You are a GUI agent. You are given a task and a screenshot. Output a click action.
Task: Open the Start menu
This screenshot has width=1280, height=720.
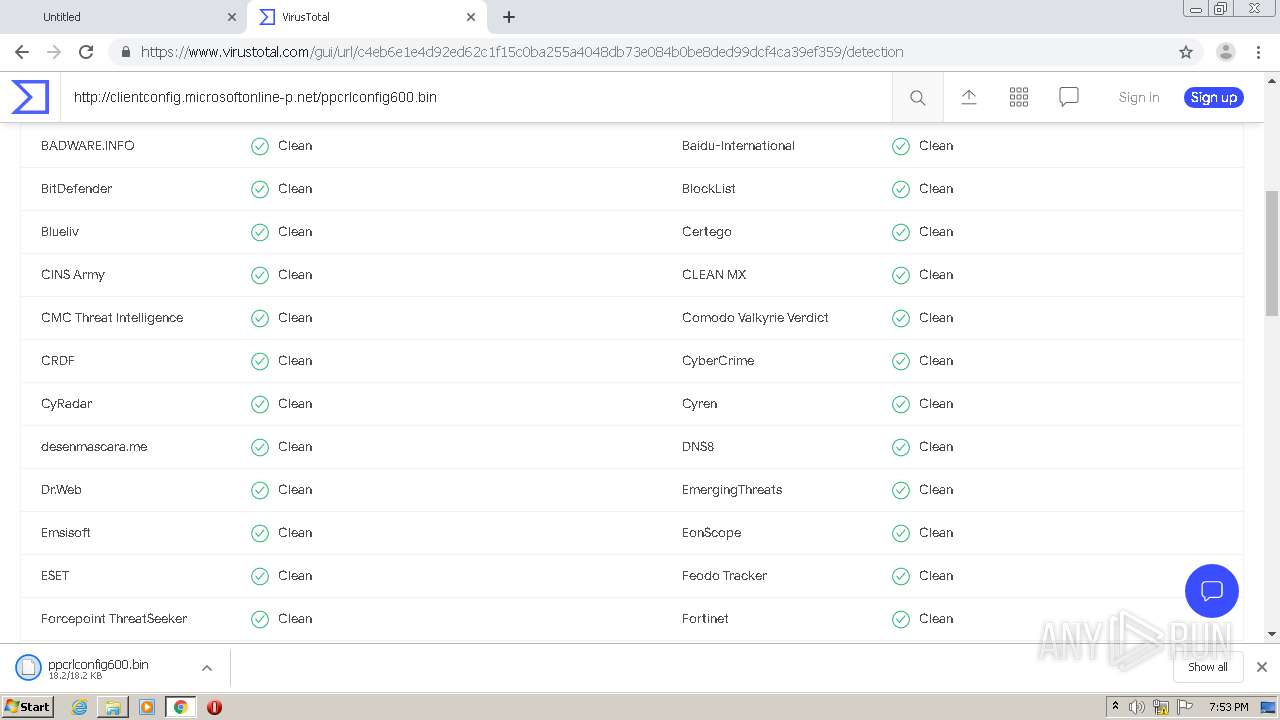(27, 707)
